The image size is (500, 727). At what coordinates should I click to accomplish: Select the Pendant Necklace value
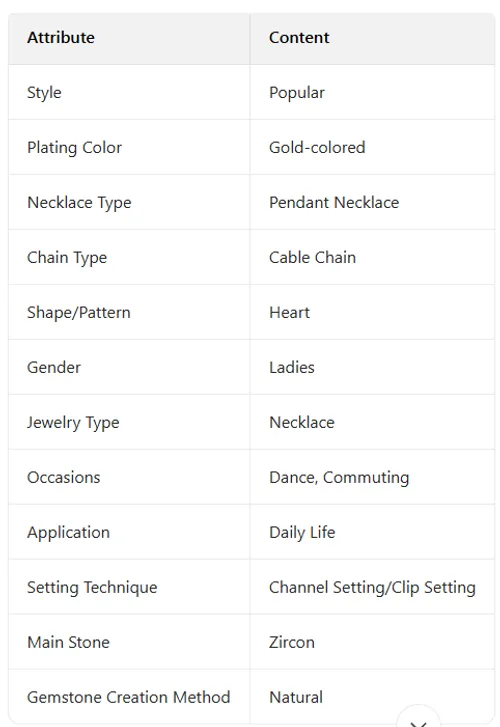[334, 203]
